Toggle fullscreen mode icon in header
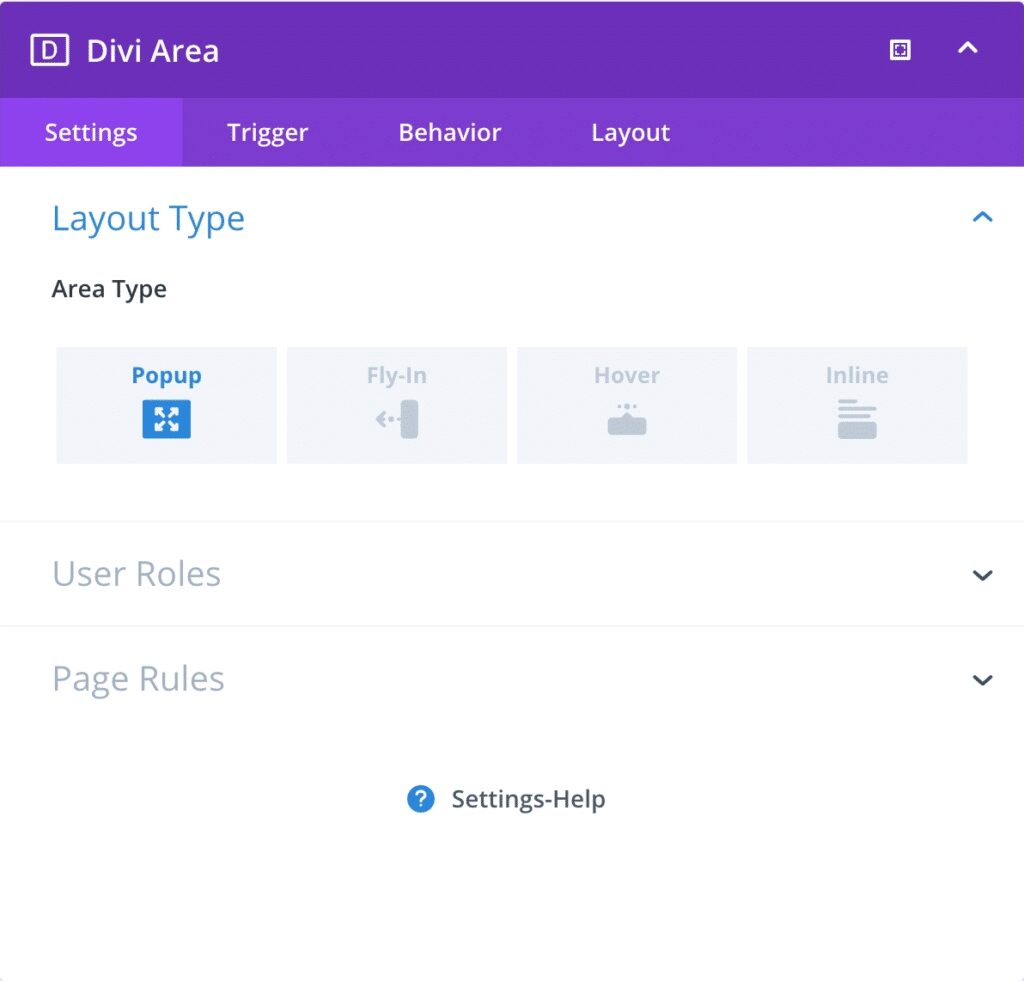 (900, 50)
